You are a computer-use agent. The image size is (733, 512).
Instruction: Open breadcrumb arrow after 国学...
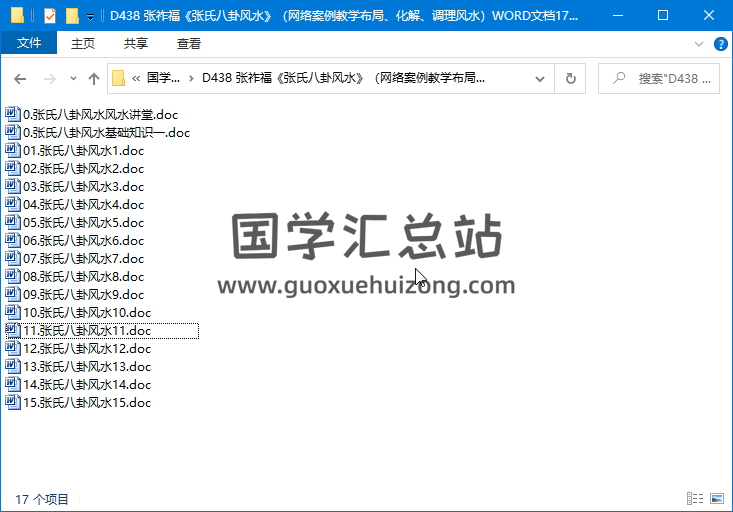click(191, 79)
